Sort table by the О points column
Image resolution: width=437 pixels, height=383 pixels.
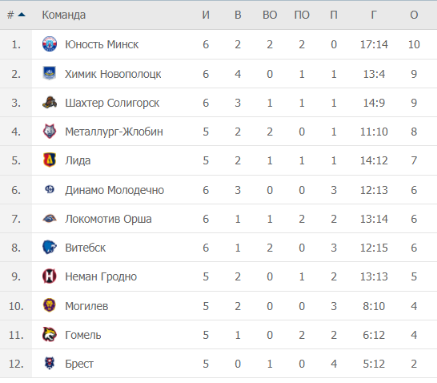[x=414, y=15]
